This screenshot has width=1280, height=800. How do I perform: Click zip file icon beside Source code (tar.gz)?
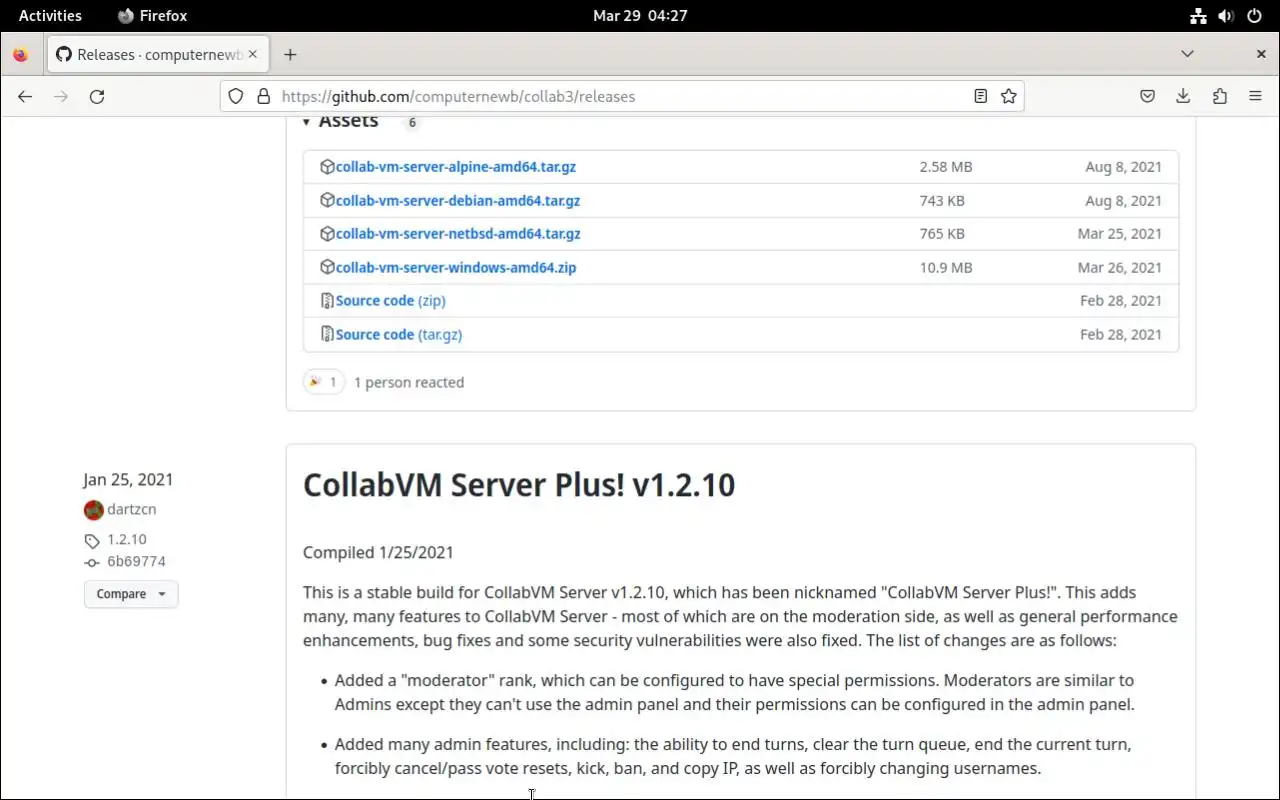click(x=327, y=334)
